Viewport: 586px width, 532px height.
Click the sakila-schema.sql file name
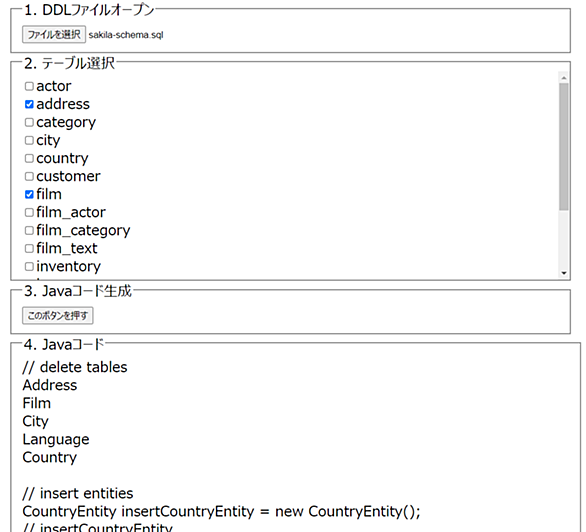(x=126, y=35)
